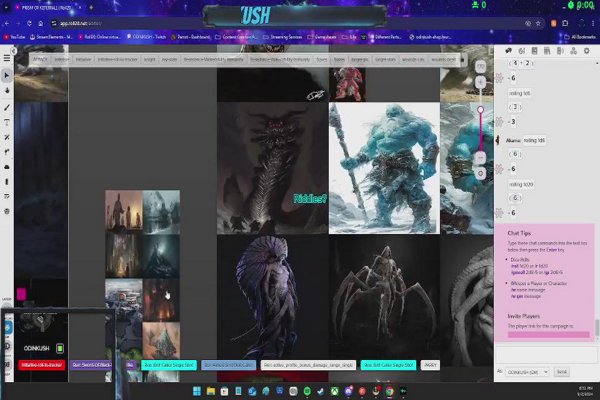This screenshot has width=600, height=400.
Task: Select the pencil Draw tool
Action: (7, 108)
